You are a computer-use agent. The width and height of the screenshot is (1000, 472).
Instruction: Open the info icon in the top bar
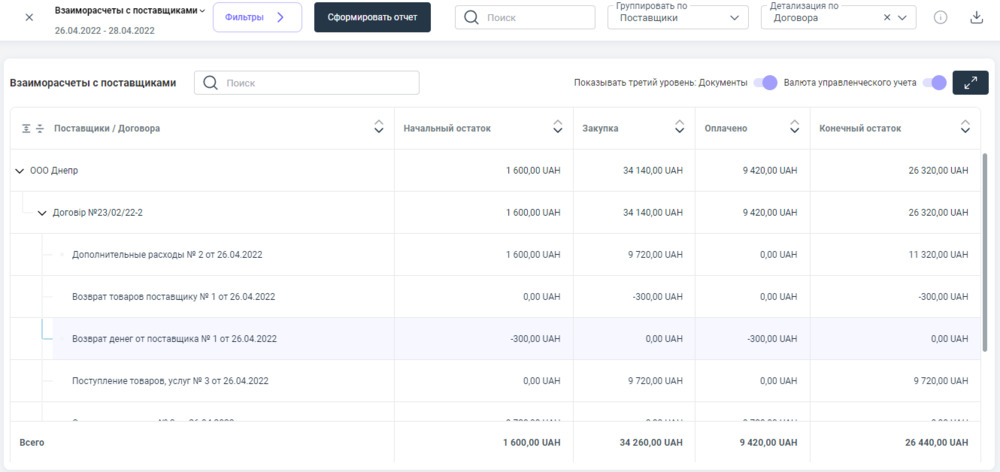click(940, 18)
